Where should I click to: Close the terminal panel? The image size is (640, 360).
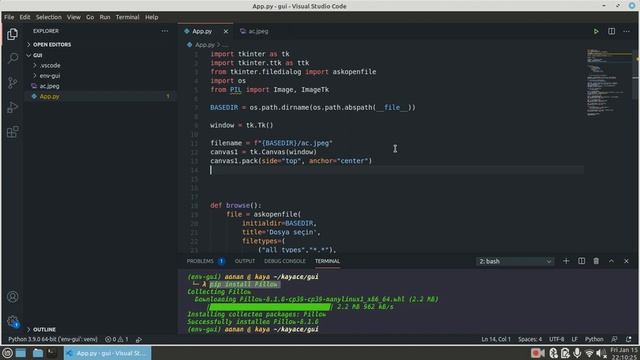point(627,261)
